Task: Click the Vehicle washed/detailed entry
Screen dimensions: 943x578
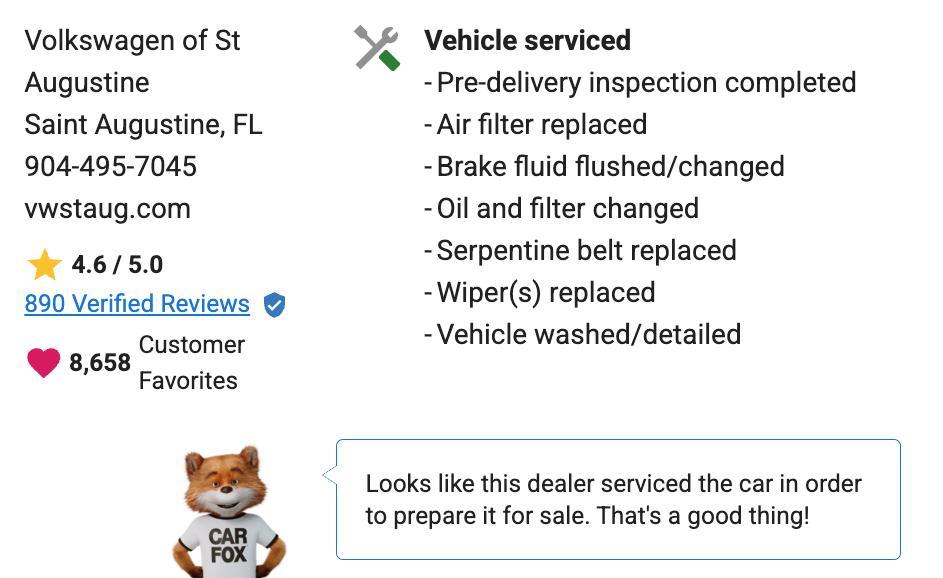Action: tap(588, 334)
